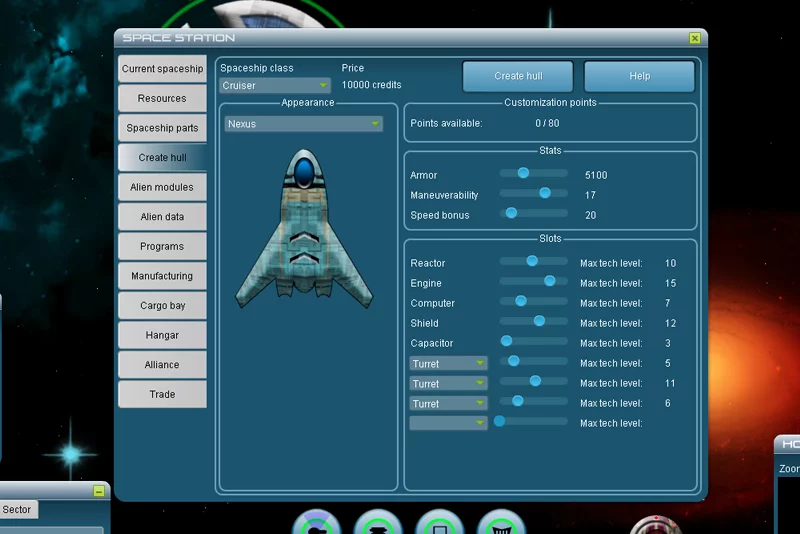Open the Cargo bay tab
Image resolution: width=800 pixels, height=534 pixels.
162,305
